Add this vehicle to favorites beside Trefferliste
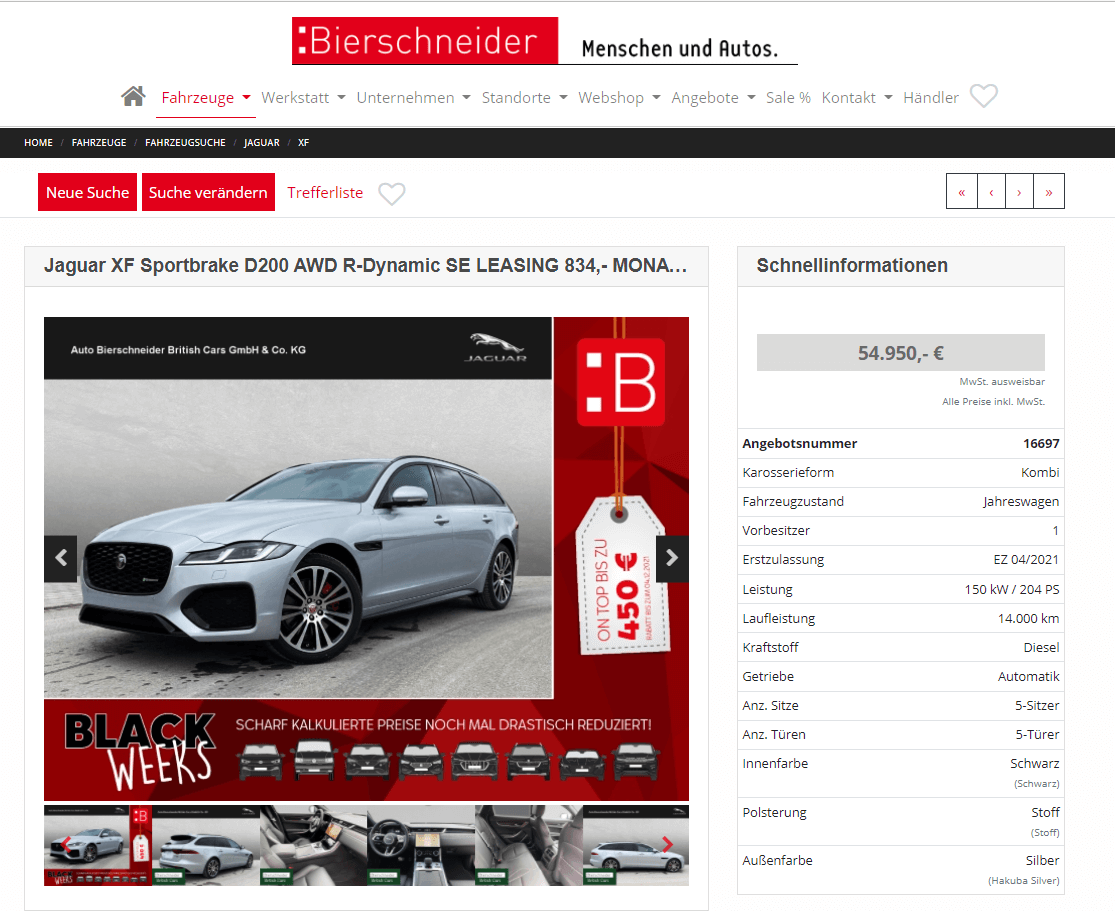Viewport: 1115px width, 911px height. click(x=392, y=193)
